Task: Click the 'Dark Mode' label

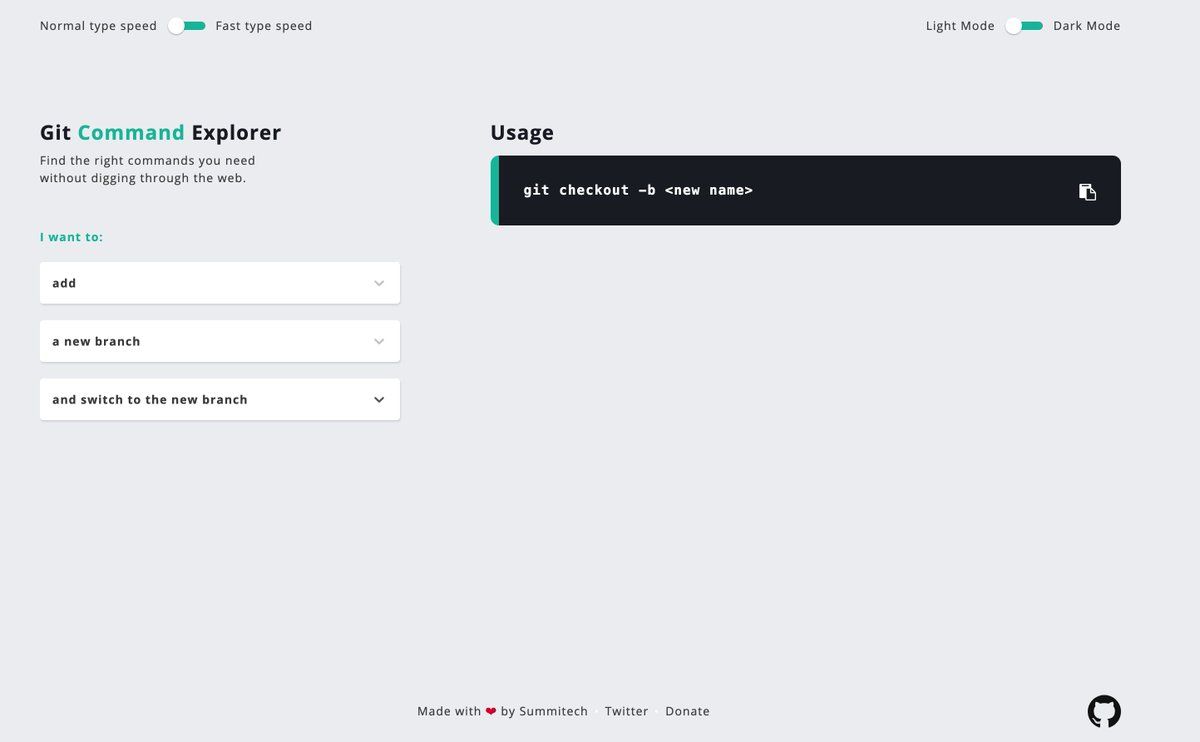Action: [1086, 26]
